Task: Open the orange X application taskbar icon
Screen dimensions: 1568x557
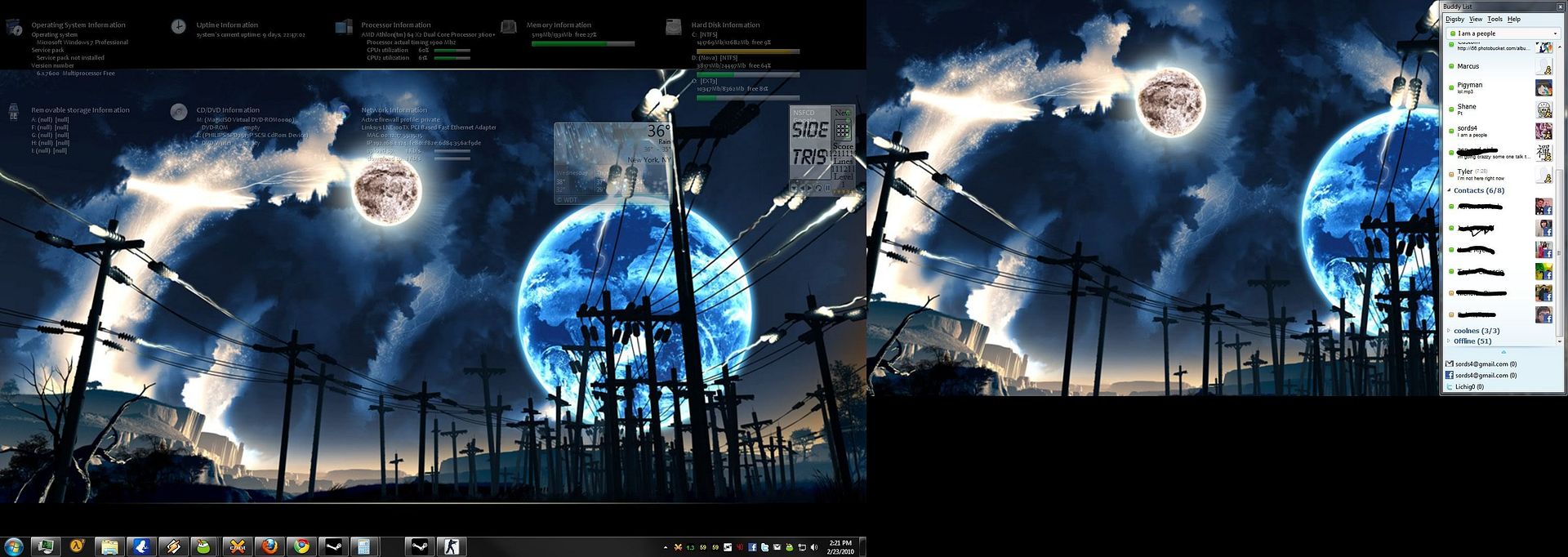Action: tap(238, 546)
